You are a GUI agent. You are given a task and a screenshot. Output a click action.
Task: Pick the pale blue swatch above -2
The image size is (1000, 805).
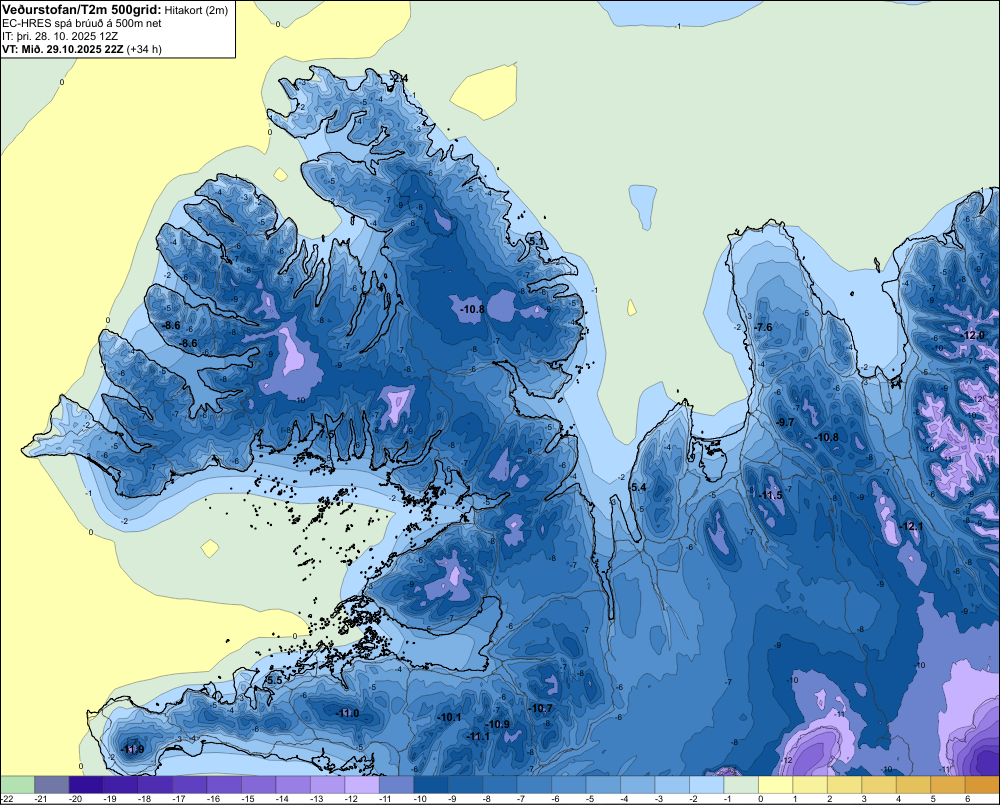click(x=706, y=784)
